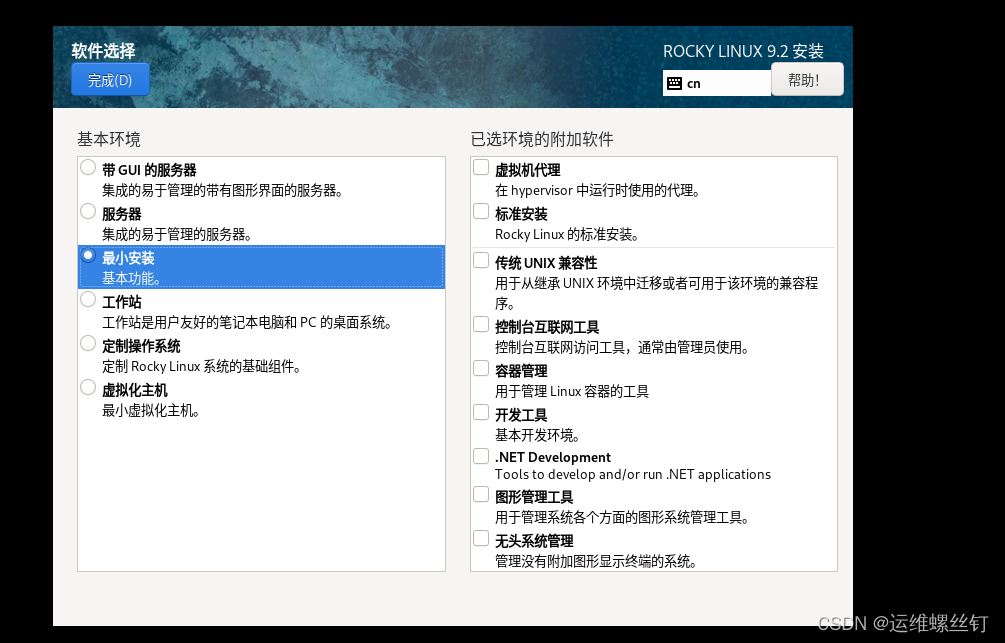Screen dimensions: 1005x643
Task: Click the text 控制台互联网访问工具,通常由管理员使用。
Action: pos(622,347)
